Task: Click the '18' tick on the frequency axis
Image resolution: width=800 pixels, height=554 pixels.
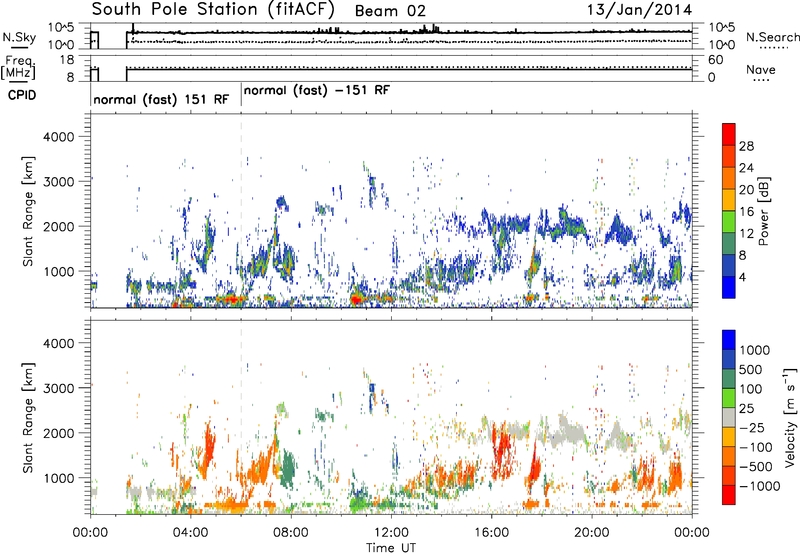Action: click(67, 60)
